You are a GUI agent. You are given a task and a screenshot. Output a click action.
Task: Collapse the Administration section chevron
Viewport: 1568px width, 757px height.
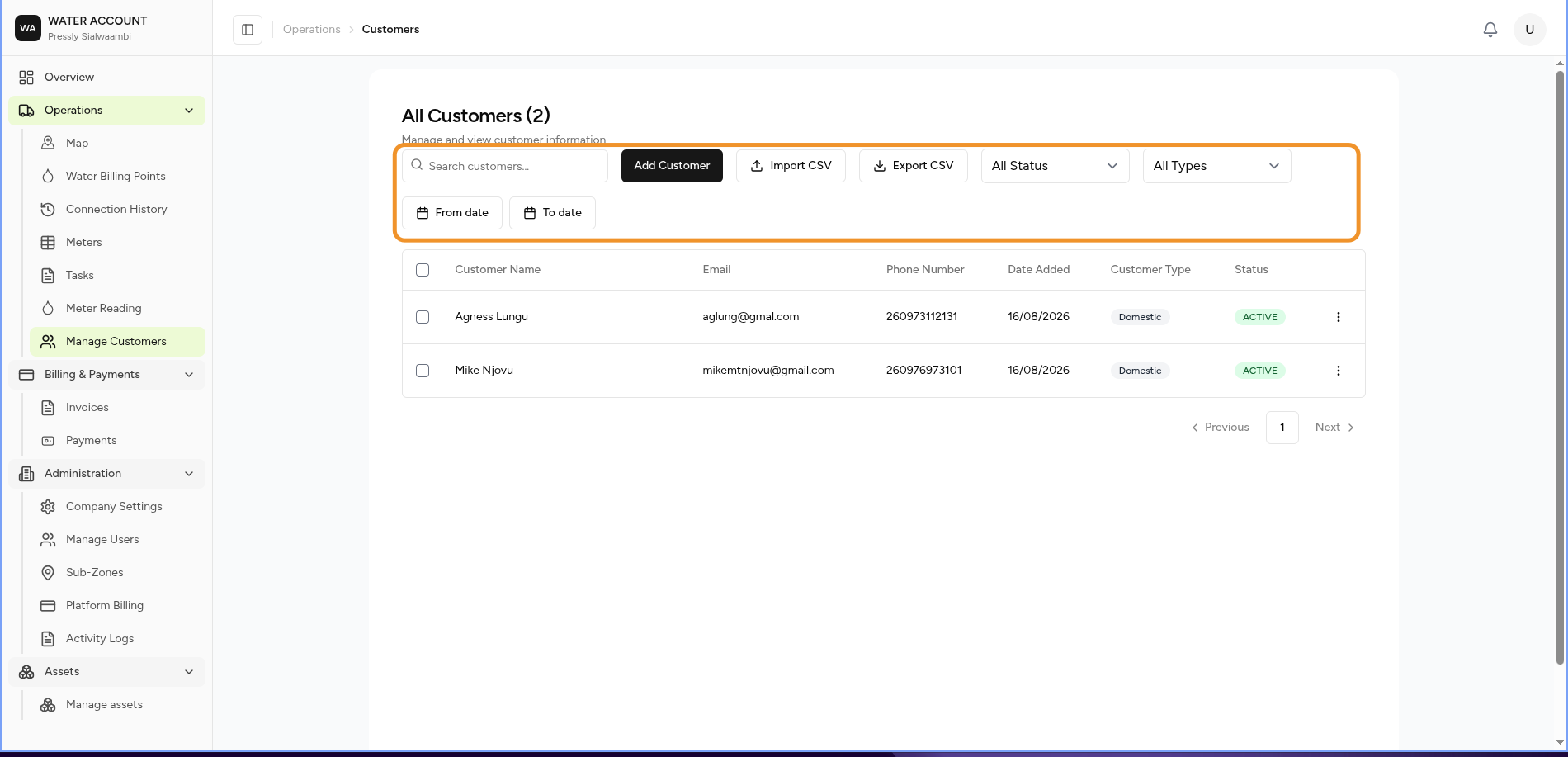point(189,474)
